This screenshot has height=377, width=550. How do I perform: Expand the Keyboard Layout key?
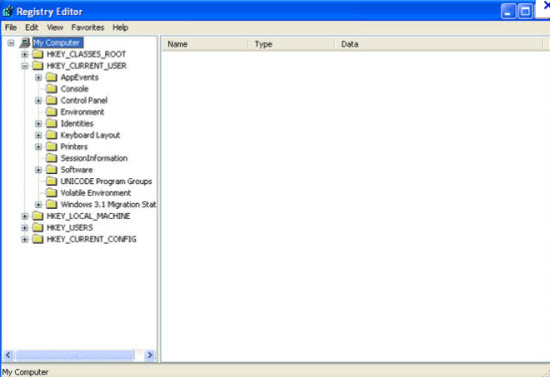tap(39, 135)
